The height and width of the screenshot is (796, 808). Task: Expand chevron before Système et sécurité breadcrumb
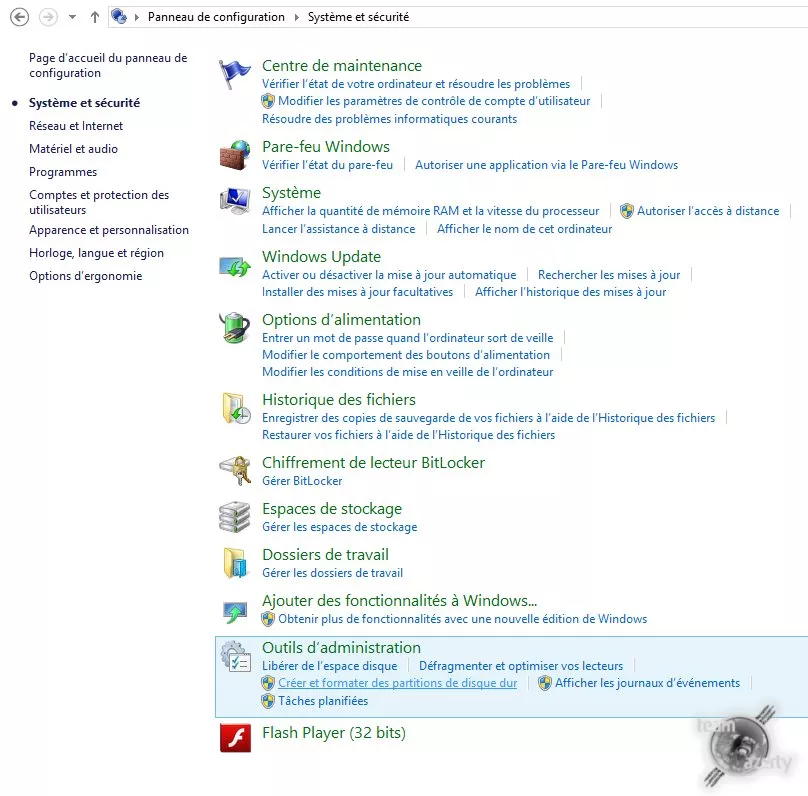[297, 17]
